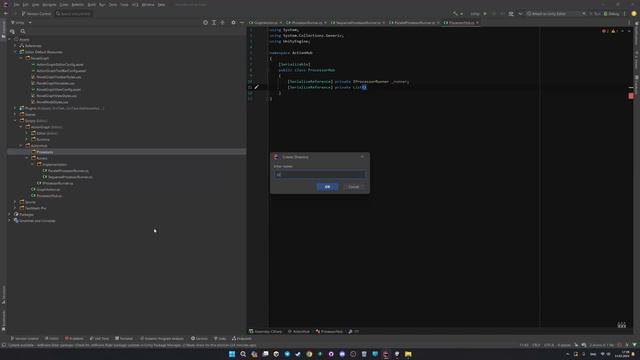Click the CRLF line ending status entry
The height and width of the screenshot is (360, 640).
[x=536, y=345]
